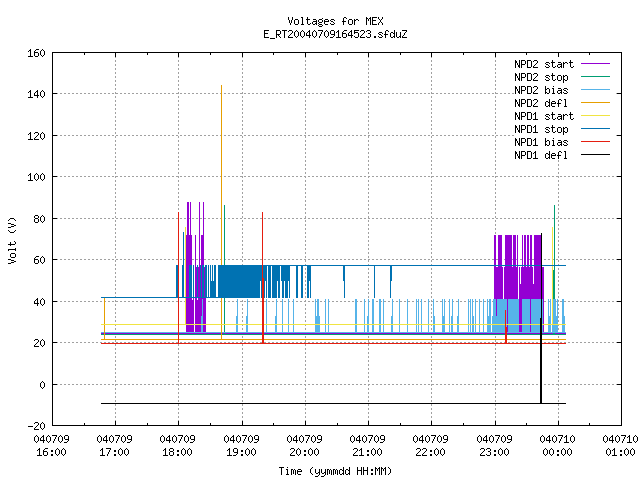Click the yellow line sample for NPD1 start

(x=595, y=116)
